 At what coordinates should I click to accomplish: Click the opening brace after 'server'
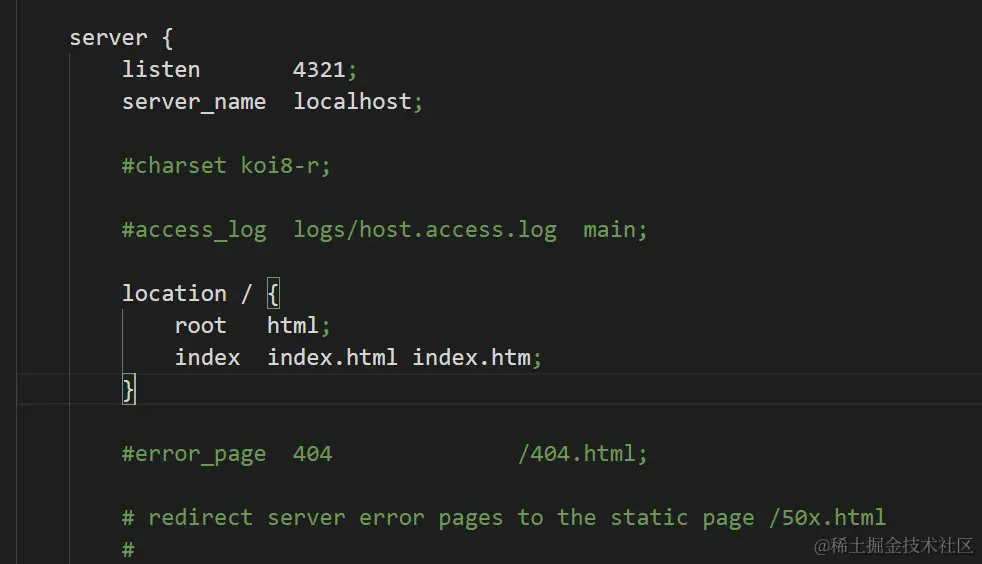click(x=167, y=38)
